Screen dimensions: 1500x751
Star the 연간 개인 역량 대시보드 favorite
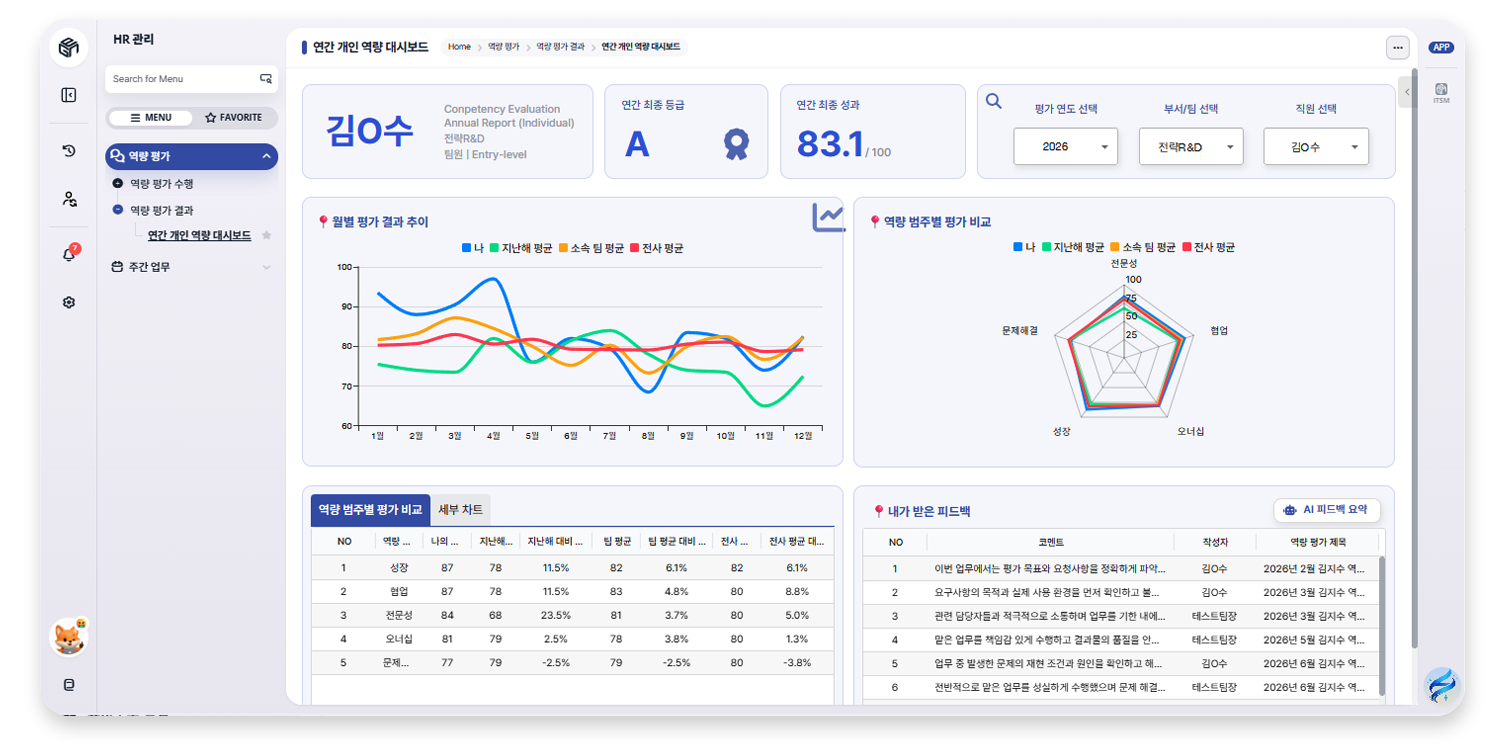[x=266, y=236]
